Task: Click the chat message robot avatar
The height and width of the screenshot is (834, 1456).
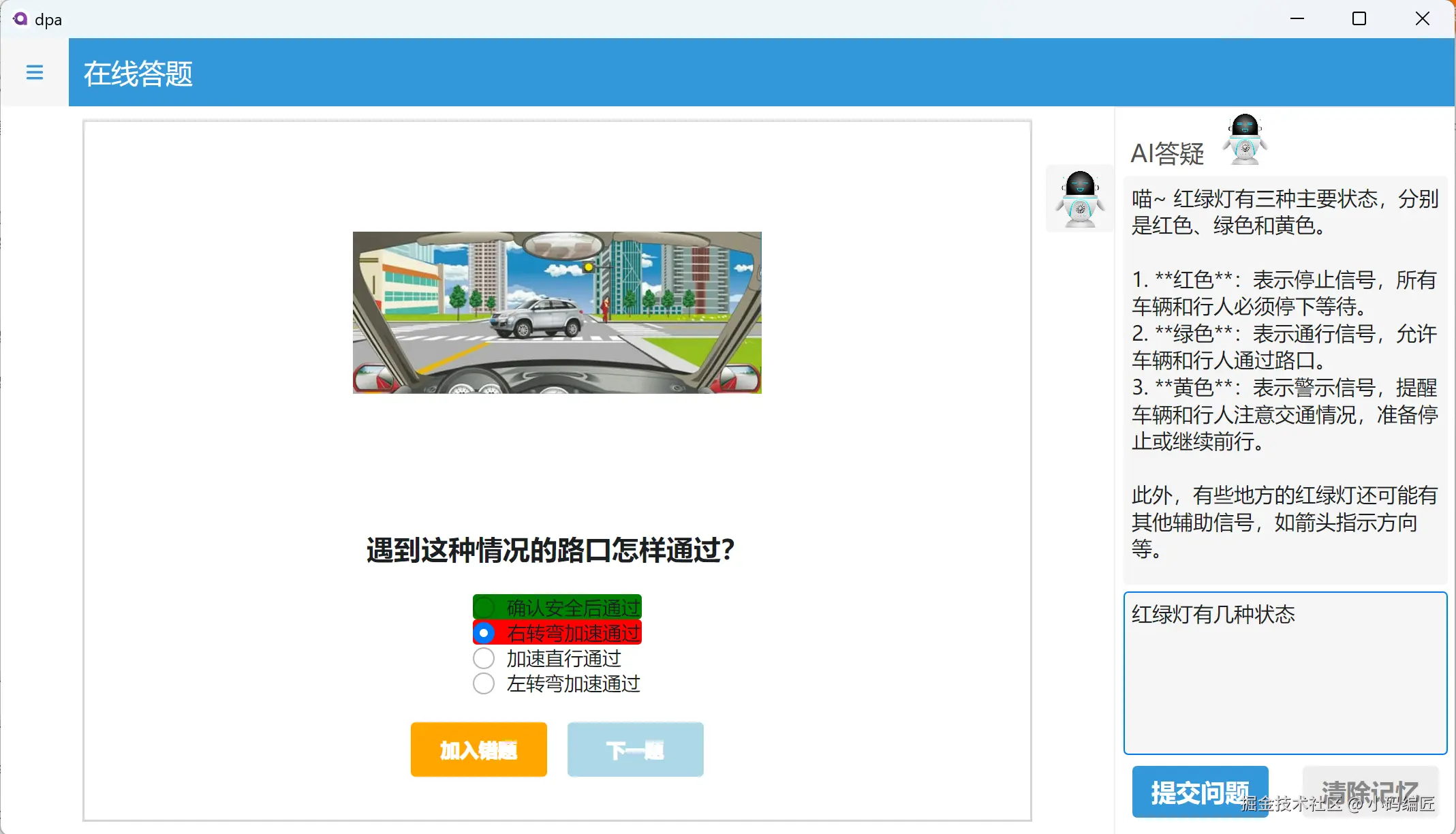Action: (1079, 199)
